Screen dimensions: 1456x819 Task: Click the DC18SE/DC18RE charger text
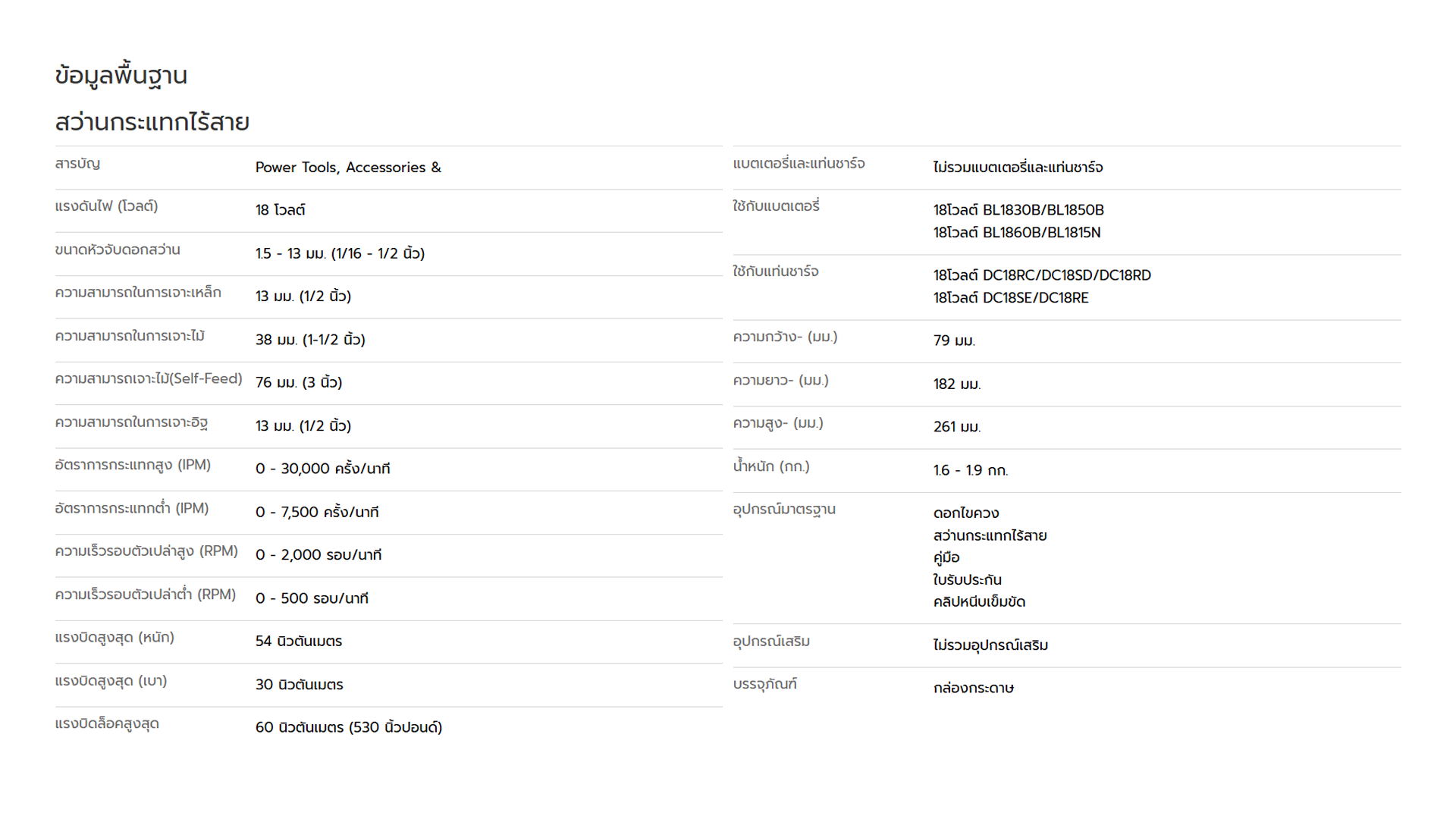[1035, 298]
